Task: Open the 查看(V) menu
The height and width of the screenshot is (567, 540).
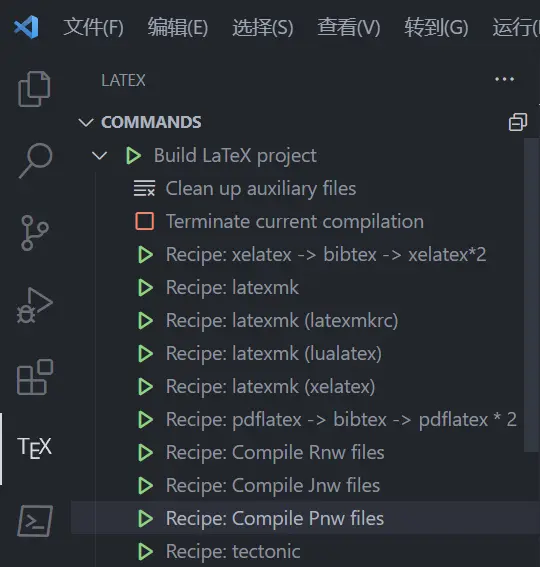Action: [349, 27]
